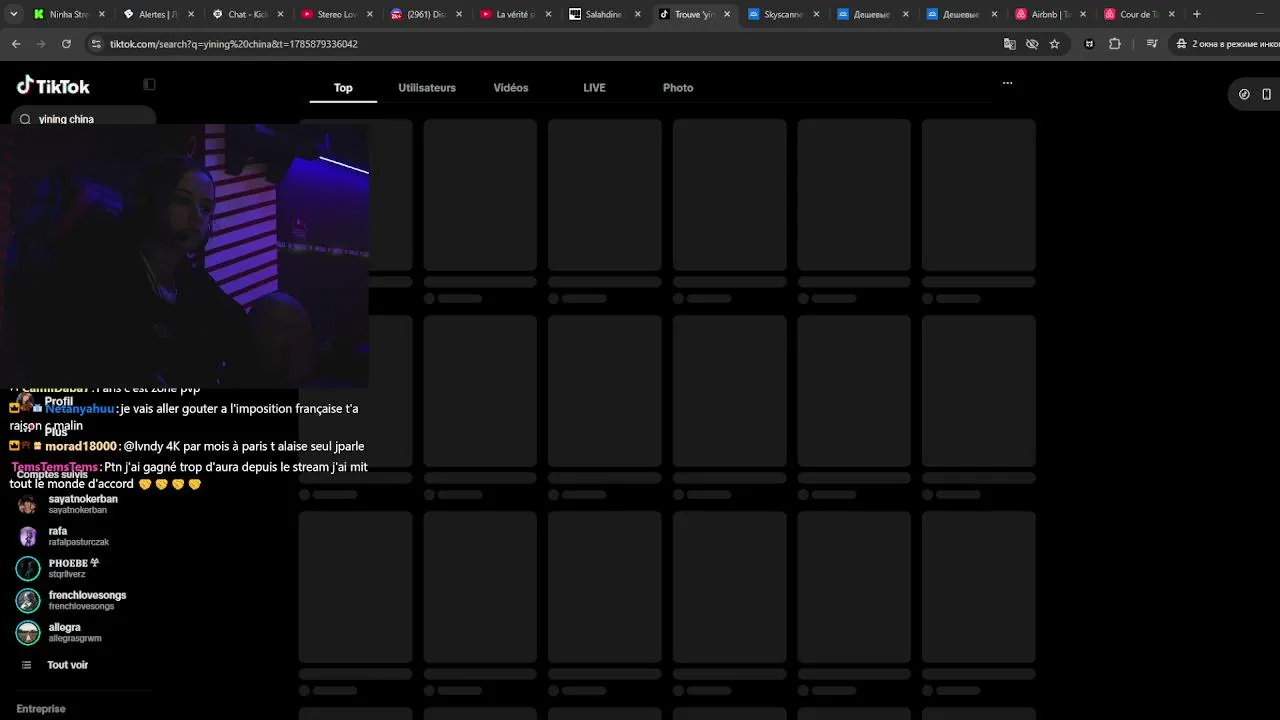Click the username Netanyahuu in chat
This screenshot has width=1280, height=720.
80,408
